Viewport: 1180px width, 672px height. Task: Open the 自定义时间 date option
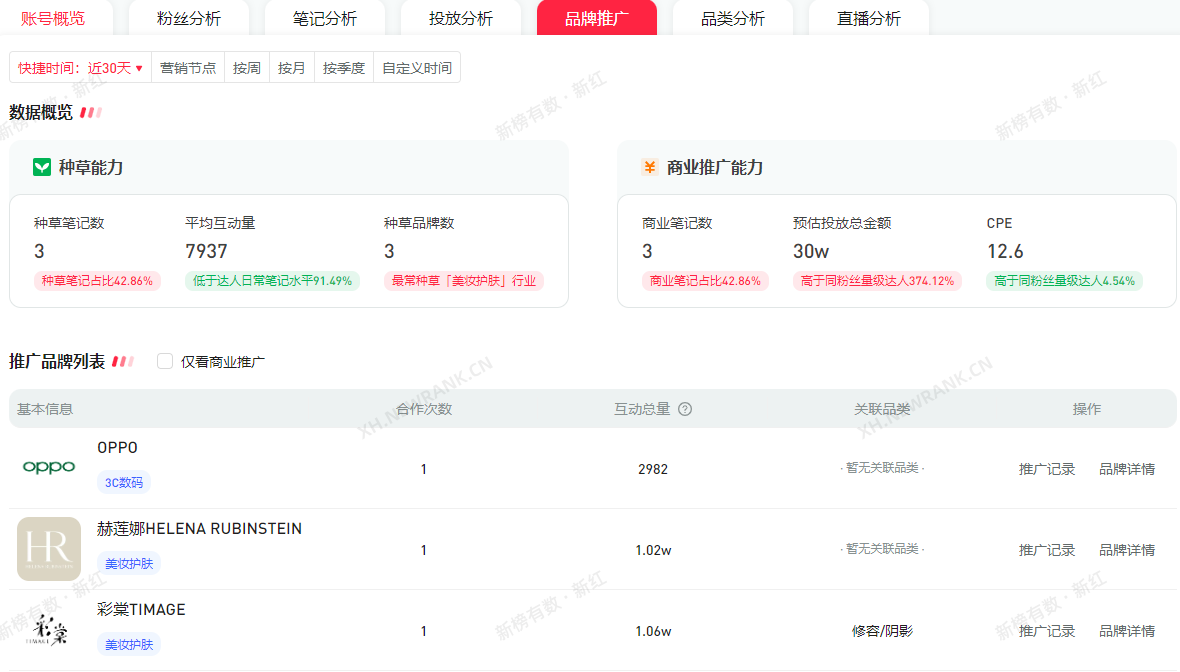pyautogui.click(x=417, y=68)
